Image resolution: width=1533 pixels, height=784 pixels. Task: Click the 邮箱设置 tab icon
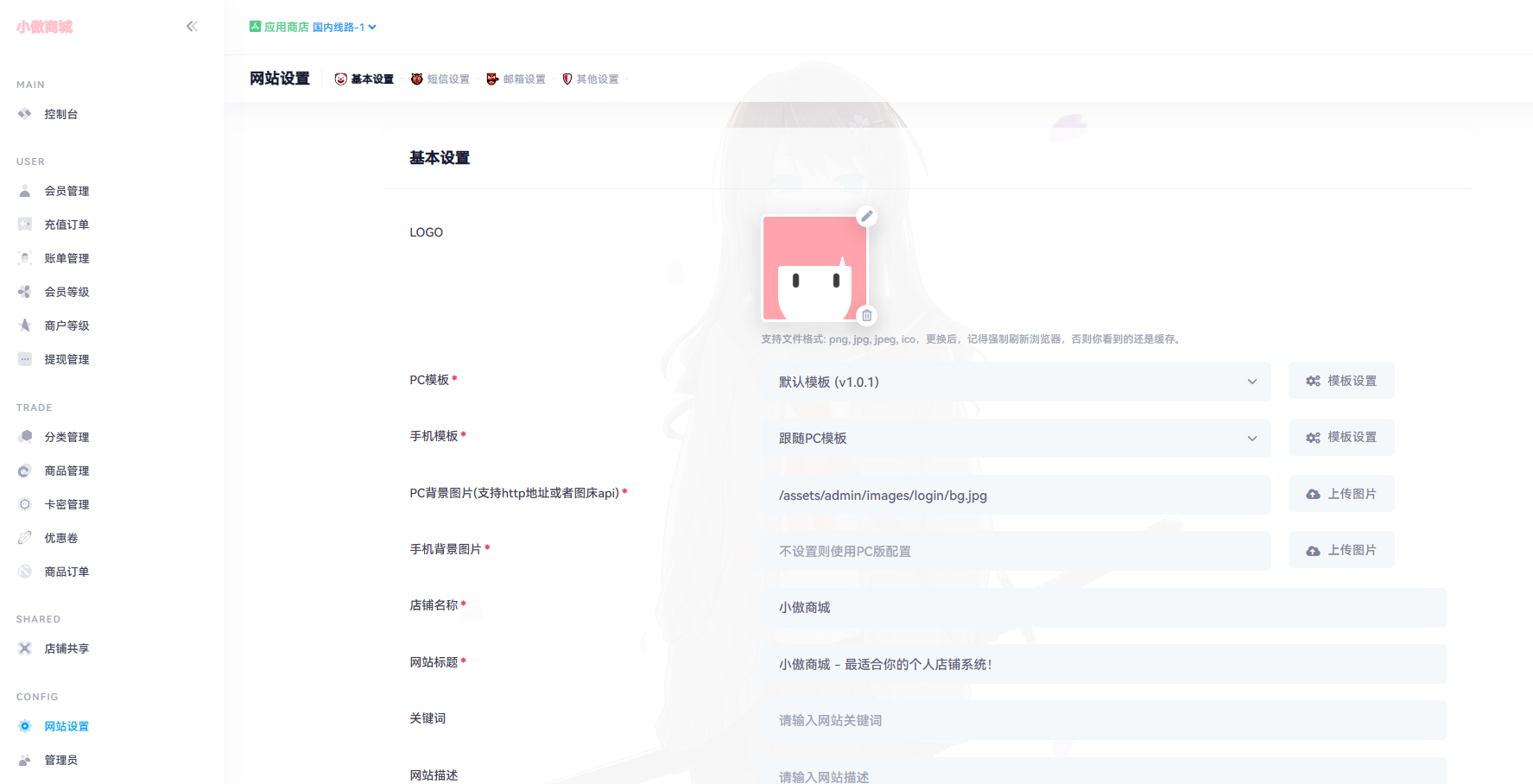click(492, 79)
